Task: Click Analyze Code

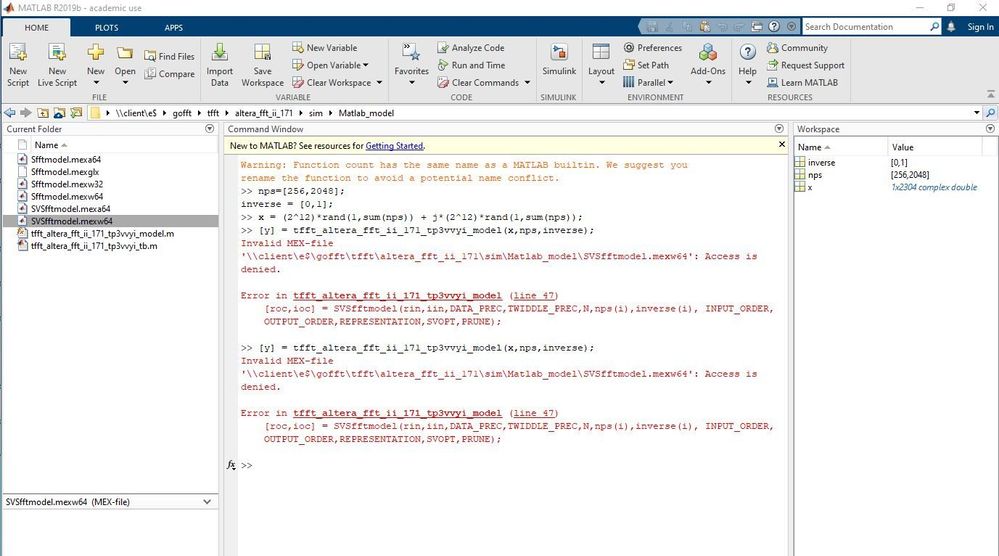Action: coord(470,48)
